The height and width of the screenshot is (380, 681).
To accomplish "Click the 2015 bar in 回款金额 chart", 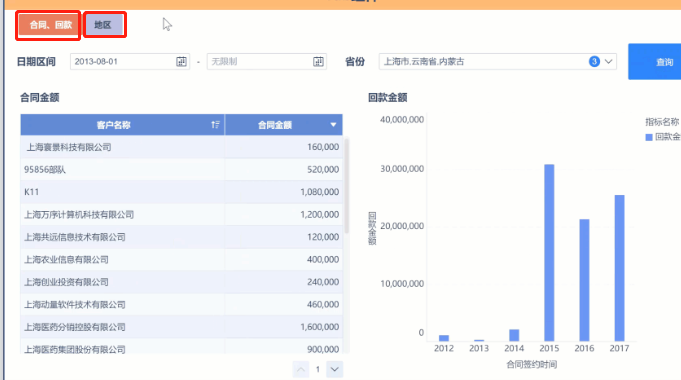I will [x=549, y=253].
